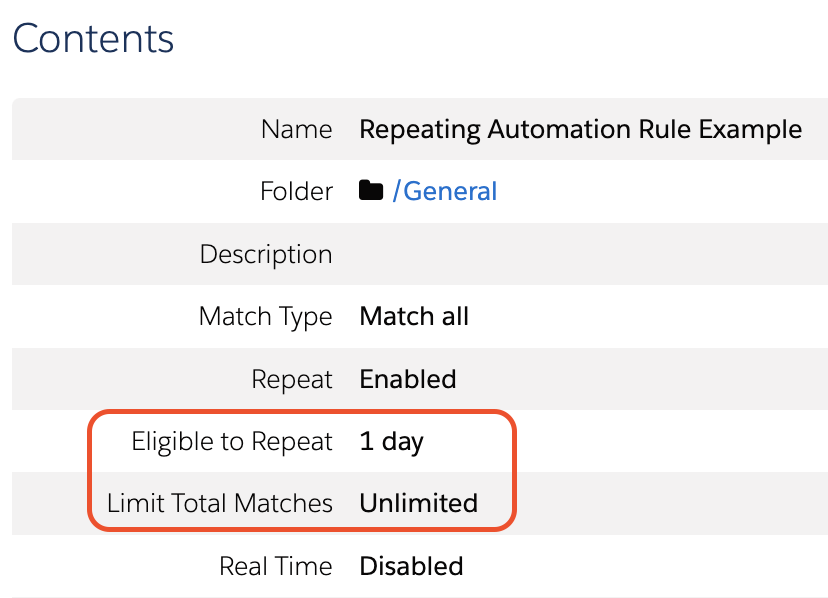Click the Limit Total Matches label

(x=220, y=503)
